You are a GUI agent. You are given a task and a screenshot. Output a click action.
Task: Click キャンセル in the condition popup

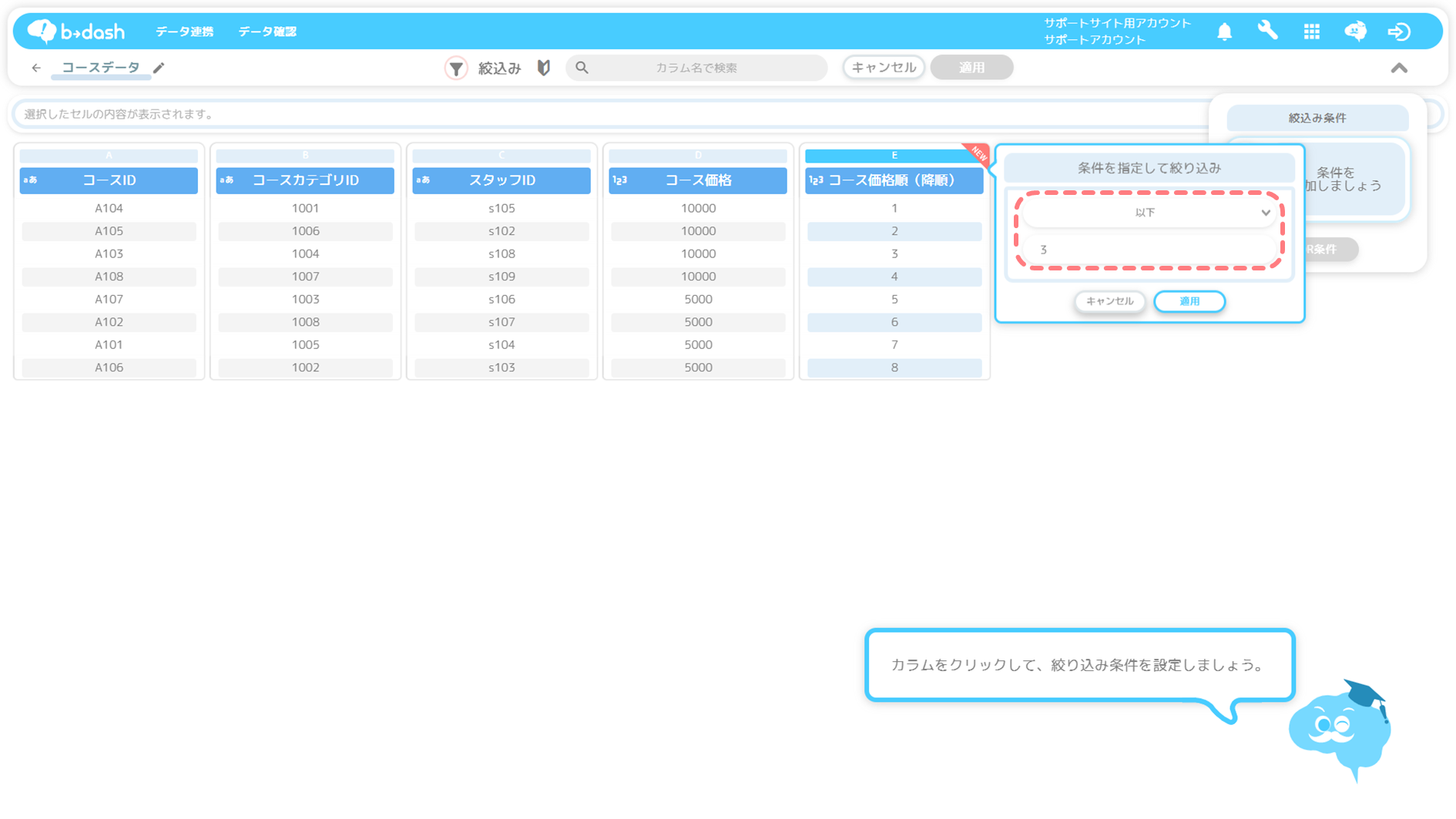coord(1109,301)
